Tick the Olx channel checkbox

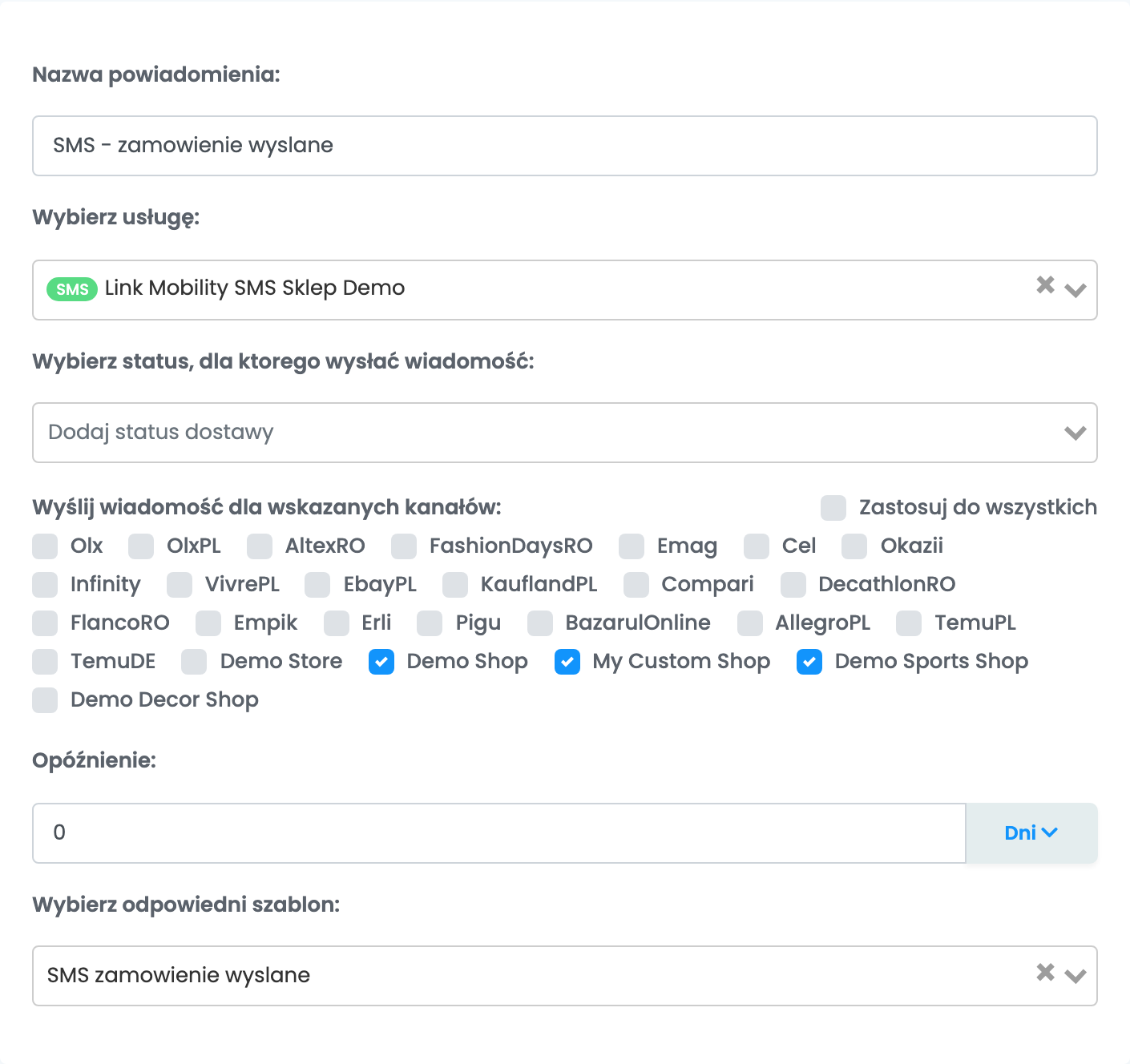(45, 546)
